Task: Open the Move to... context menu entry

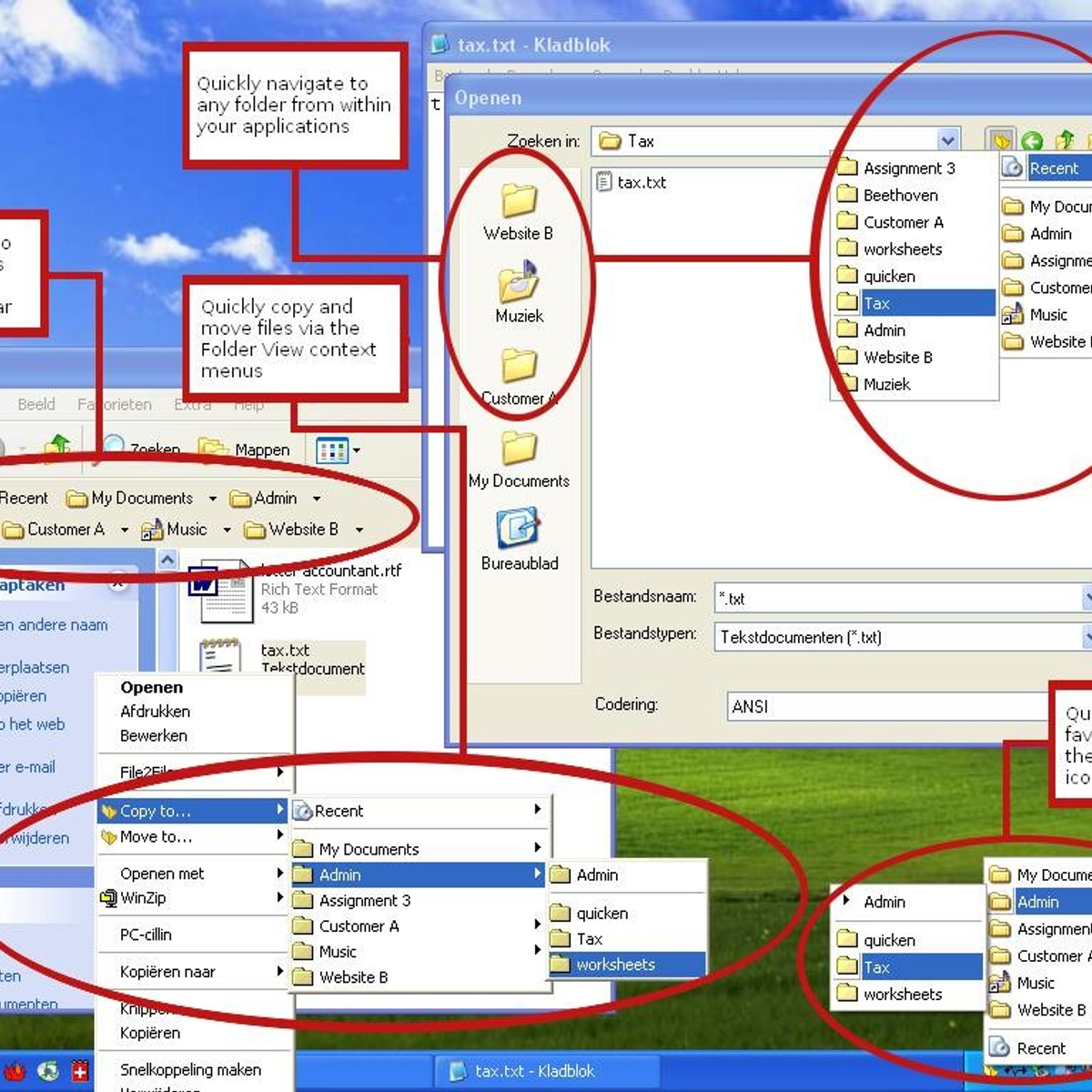Action: click(193, 836)
